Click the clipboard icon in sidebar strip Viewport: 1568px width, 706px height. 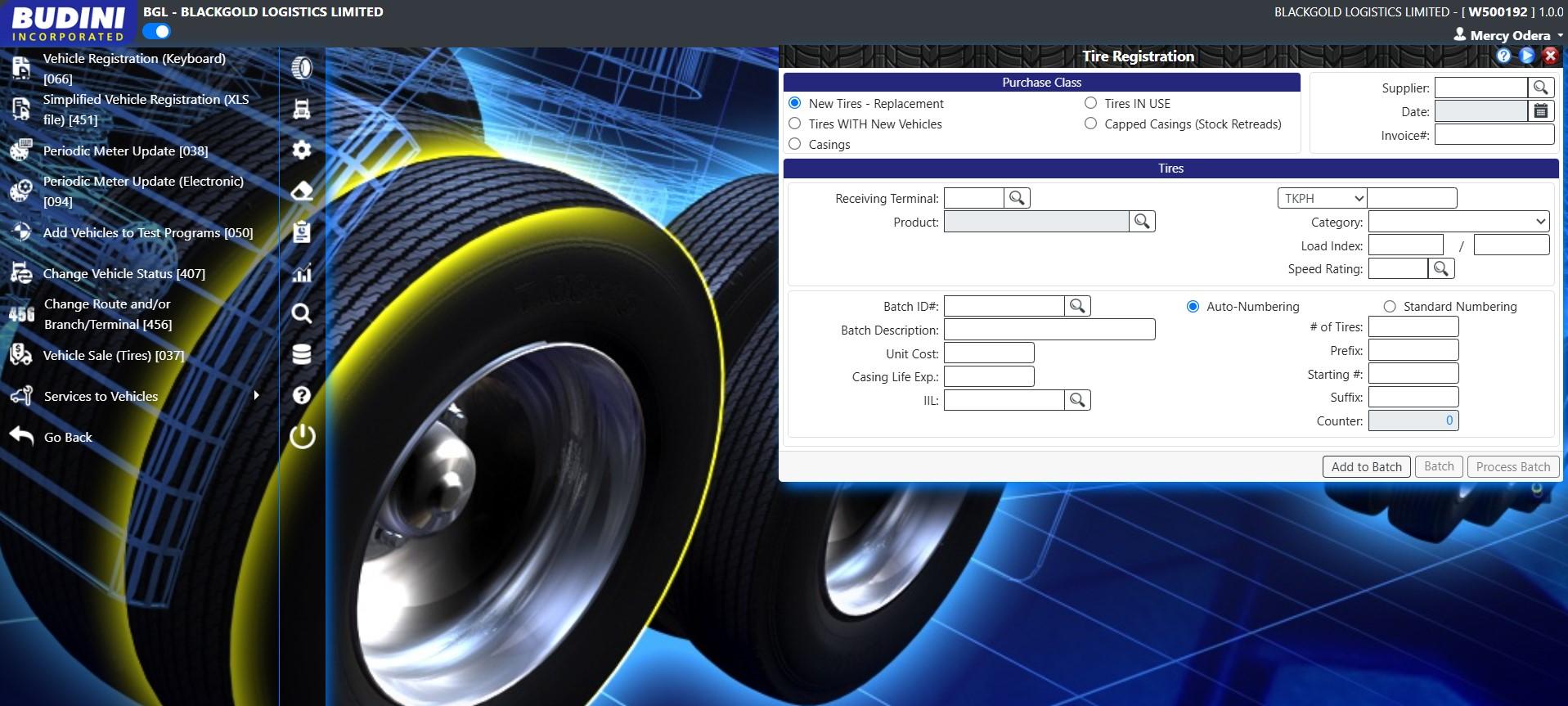coord(302,232)
